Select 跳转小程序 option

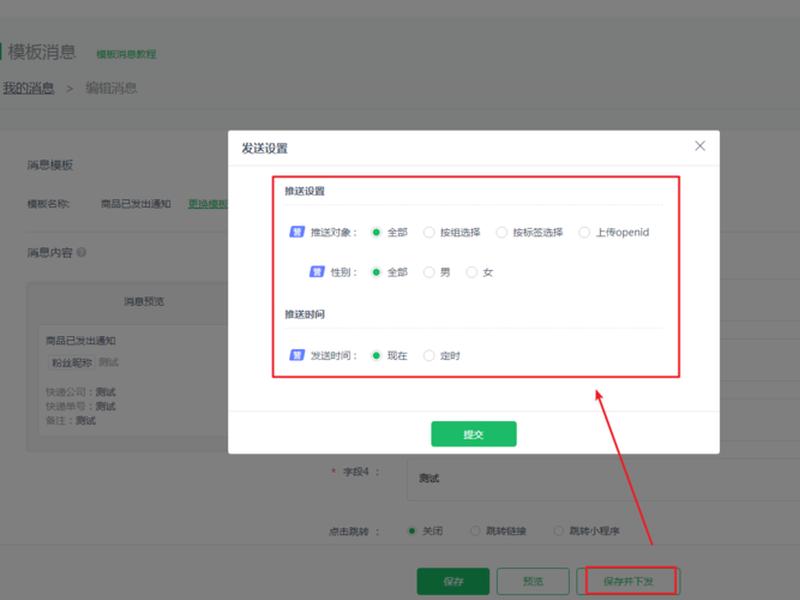(x=558, y=531)
